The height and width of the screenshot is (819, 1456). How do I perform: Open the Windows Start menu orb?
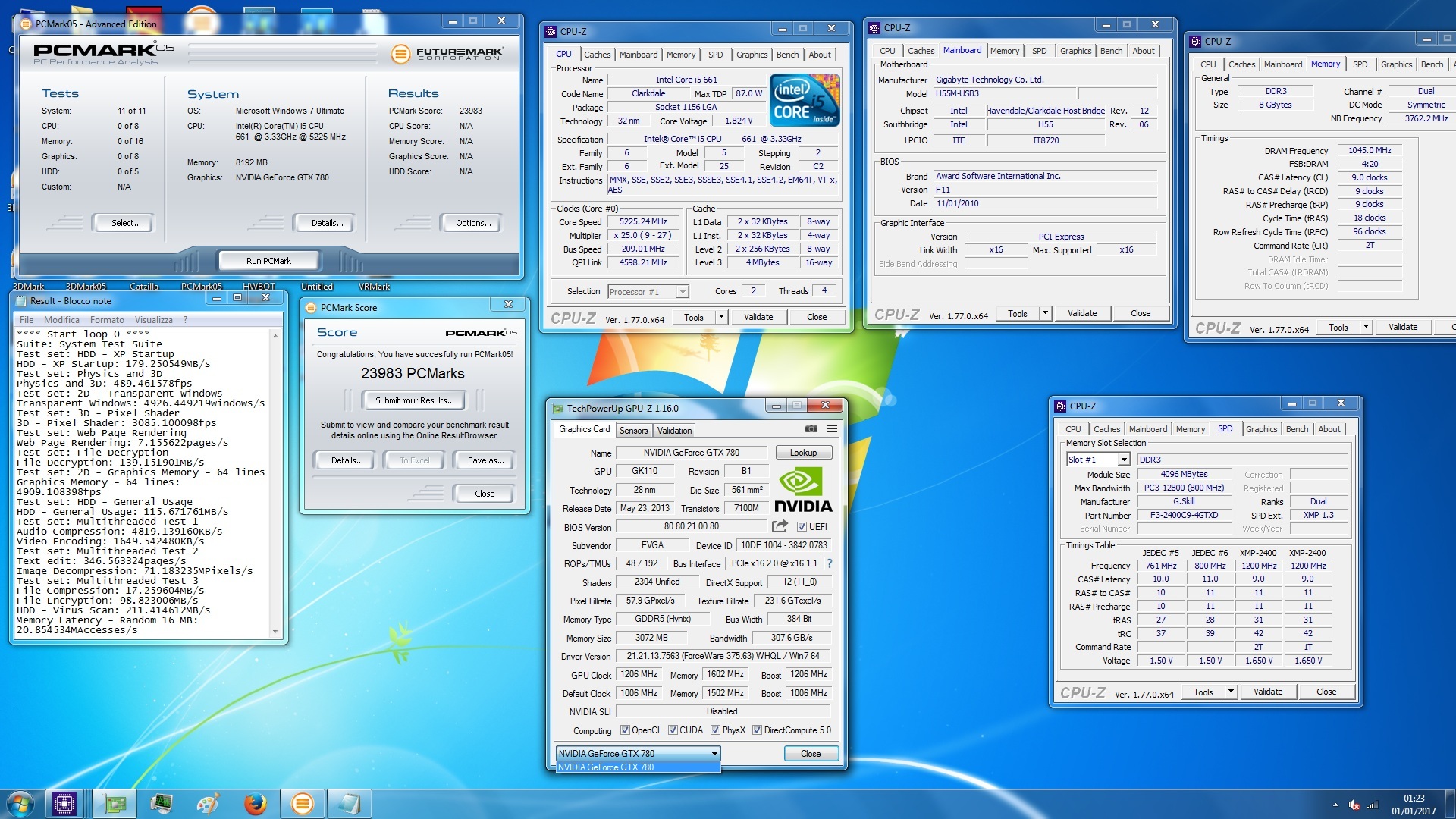20,803
